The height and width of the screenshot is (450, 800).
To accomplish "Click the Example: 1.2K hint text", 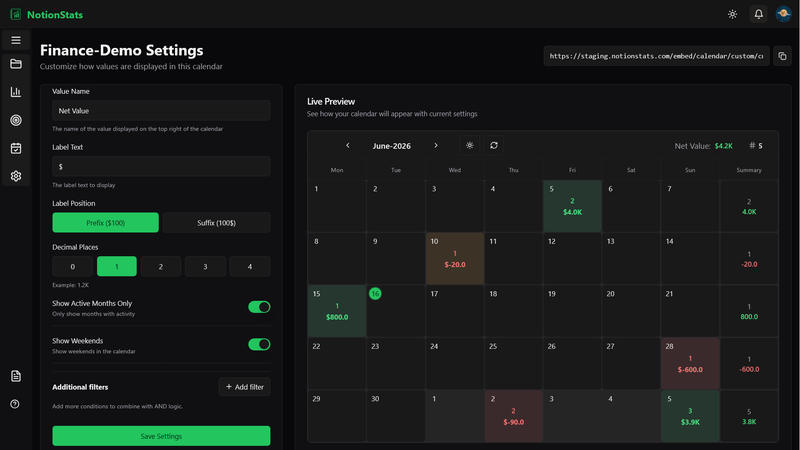I will pos(70,285).
